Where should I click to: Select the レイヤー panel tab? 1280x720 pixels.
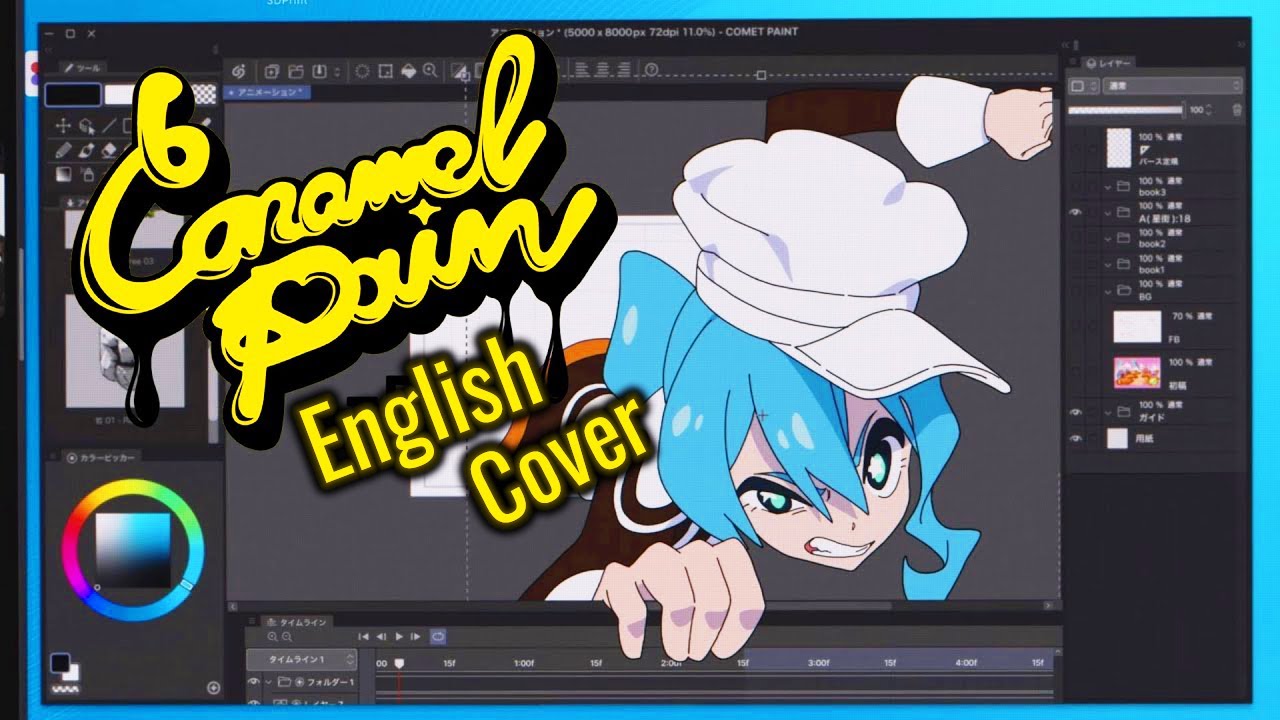[x=1110, y=62]
